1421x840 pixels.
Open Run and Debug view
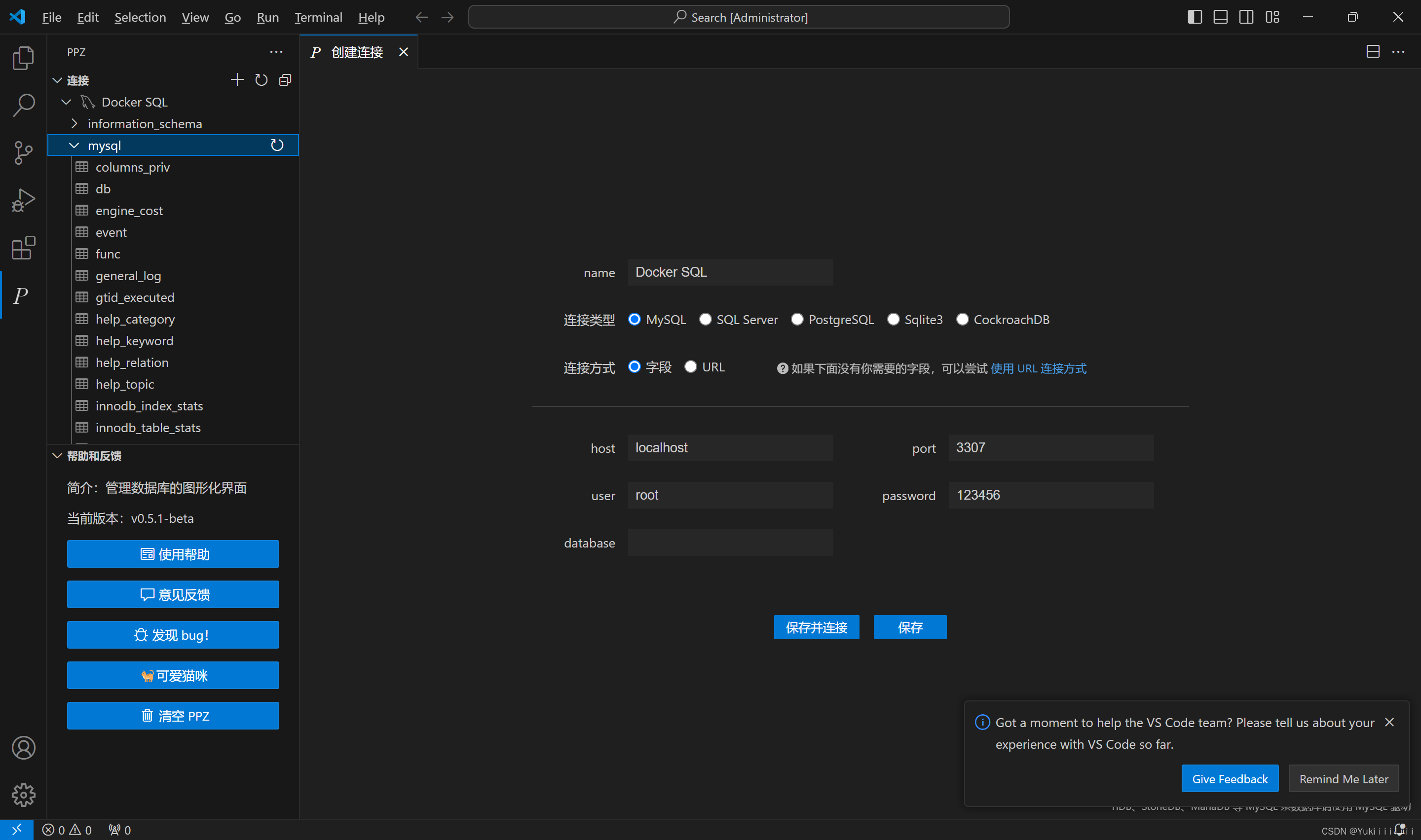[x=23, y=200]
